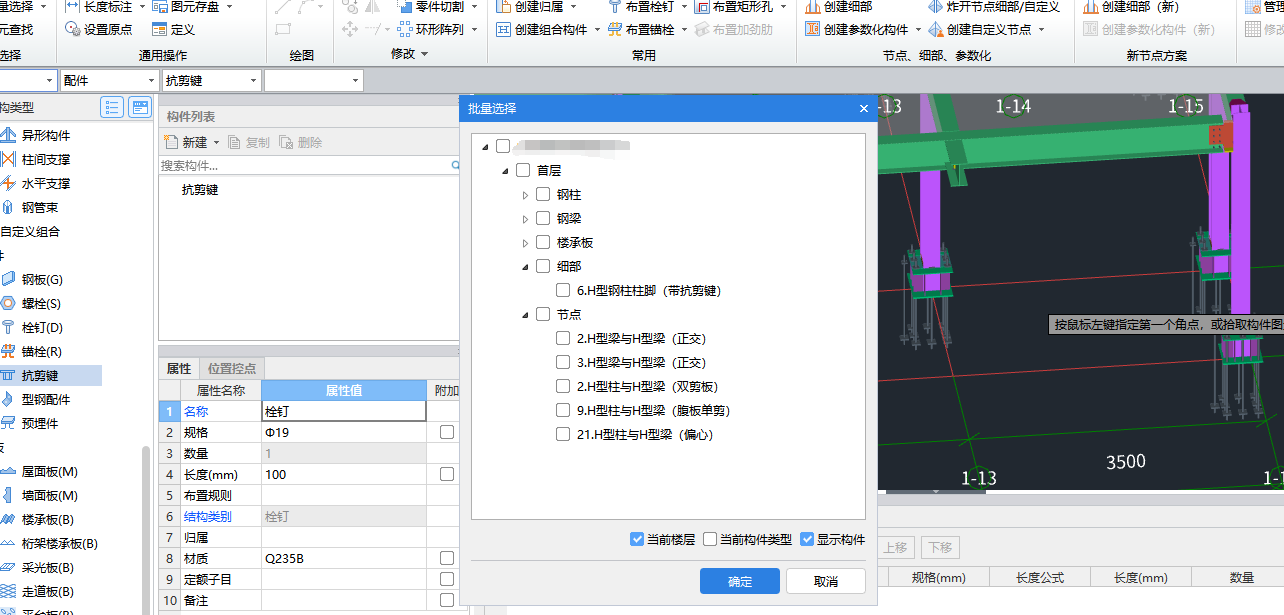The image size is (1284, 615).
Task: Select 楼承板(B) floor deck type
Action: 48,519
